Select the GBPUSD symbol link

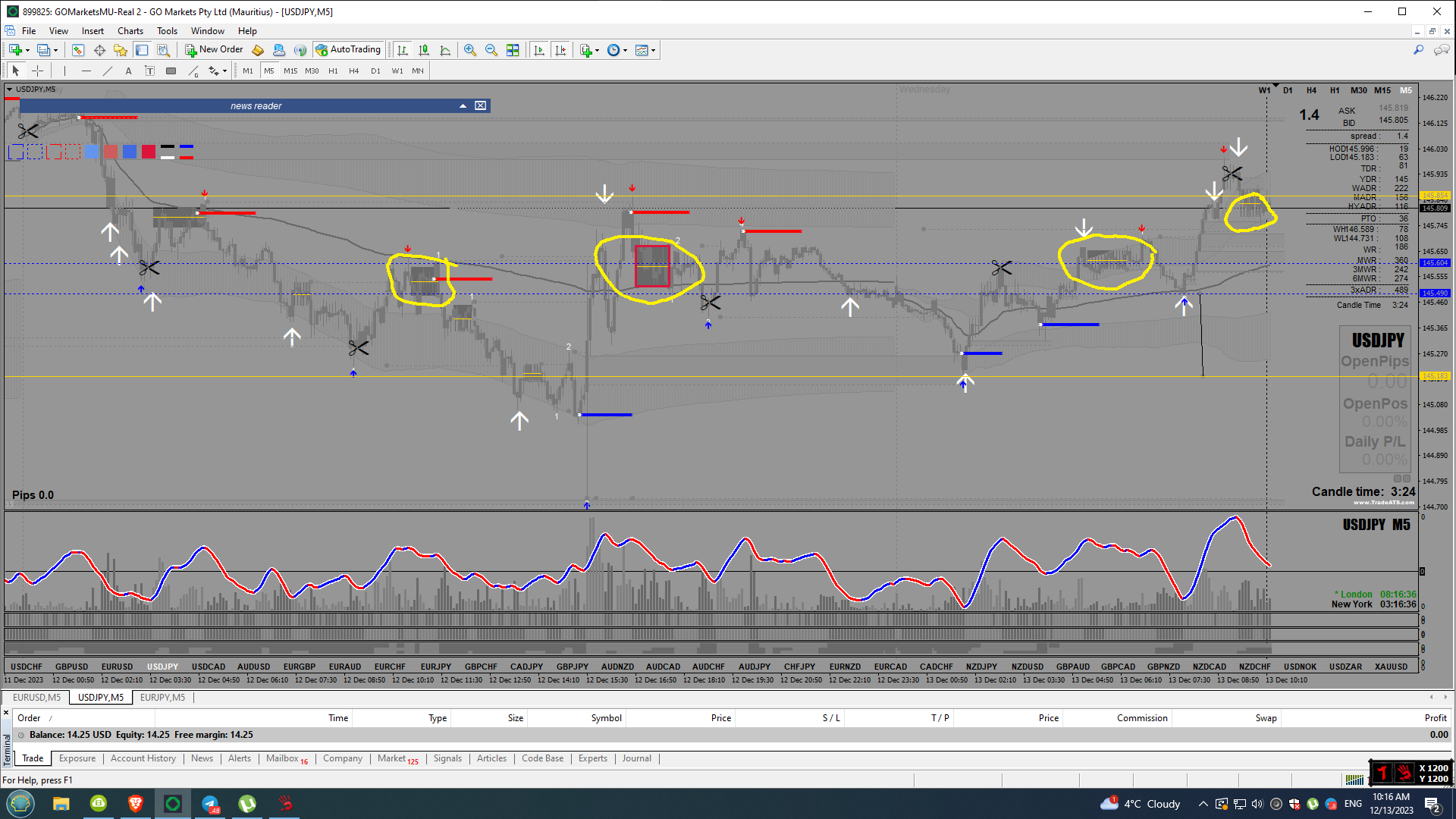coord(71,667)
